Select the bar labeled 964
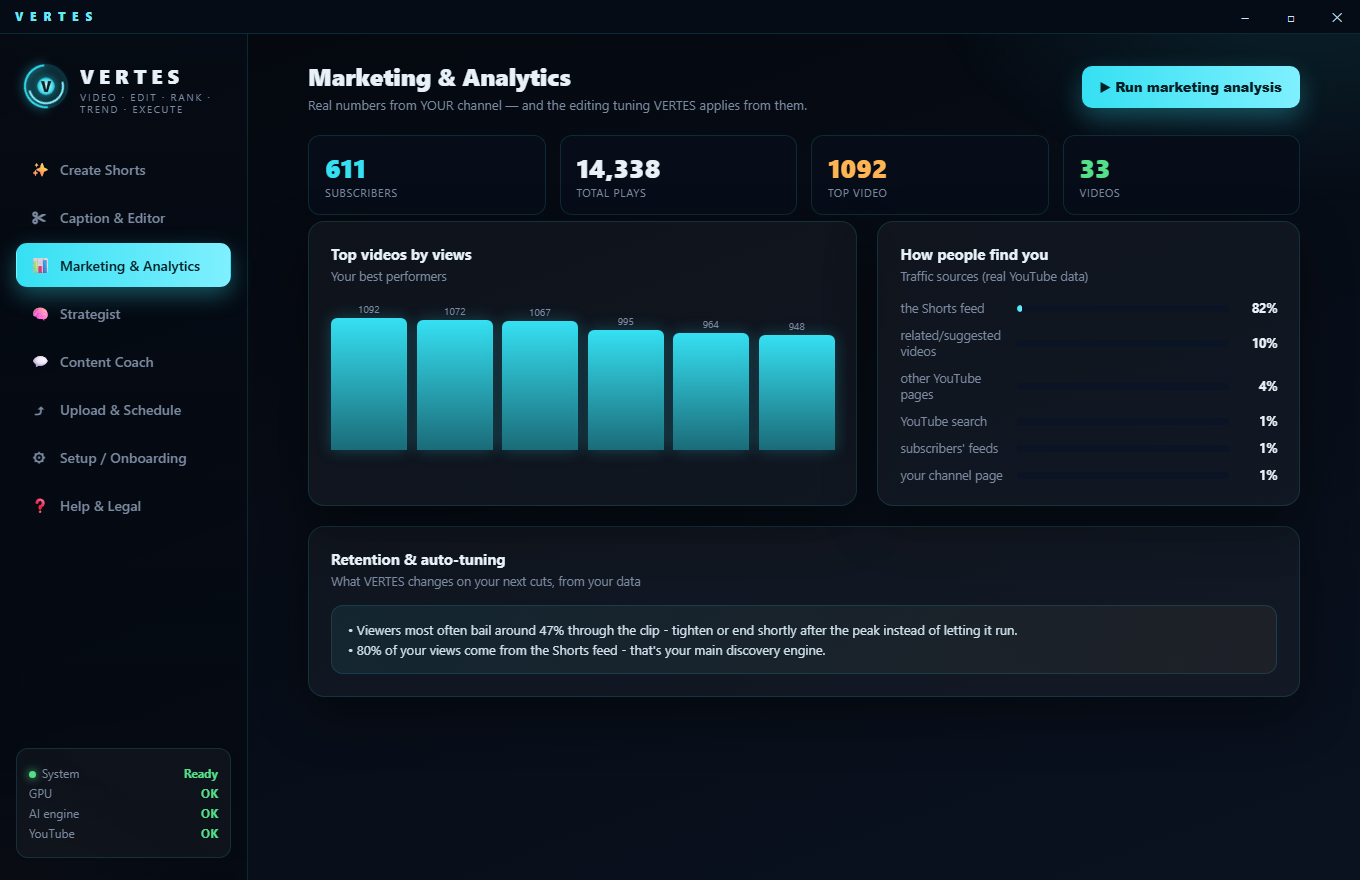Viewport: 1360px width, 880px height. [711, 391]
